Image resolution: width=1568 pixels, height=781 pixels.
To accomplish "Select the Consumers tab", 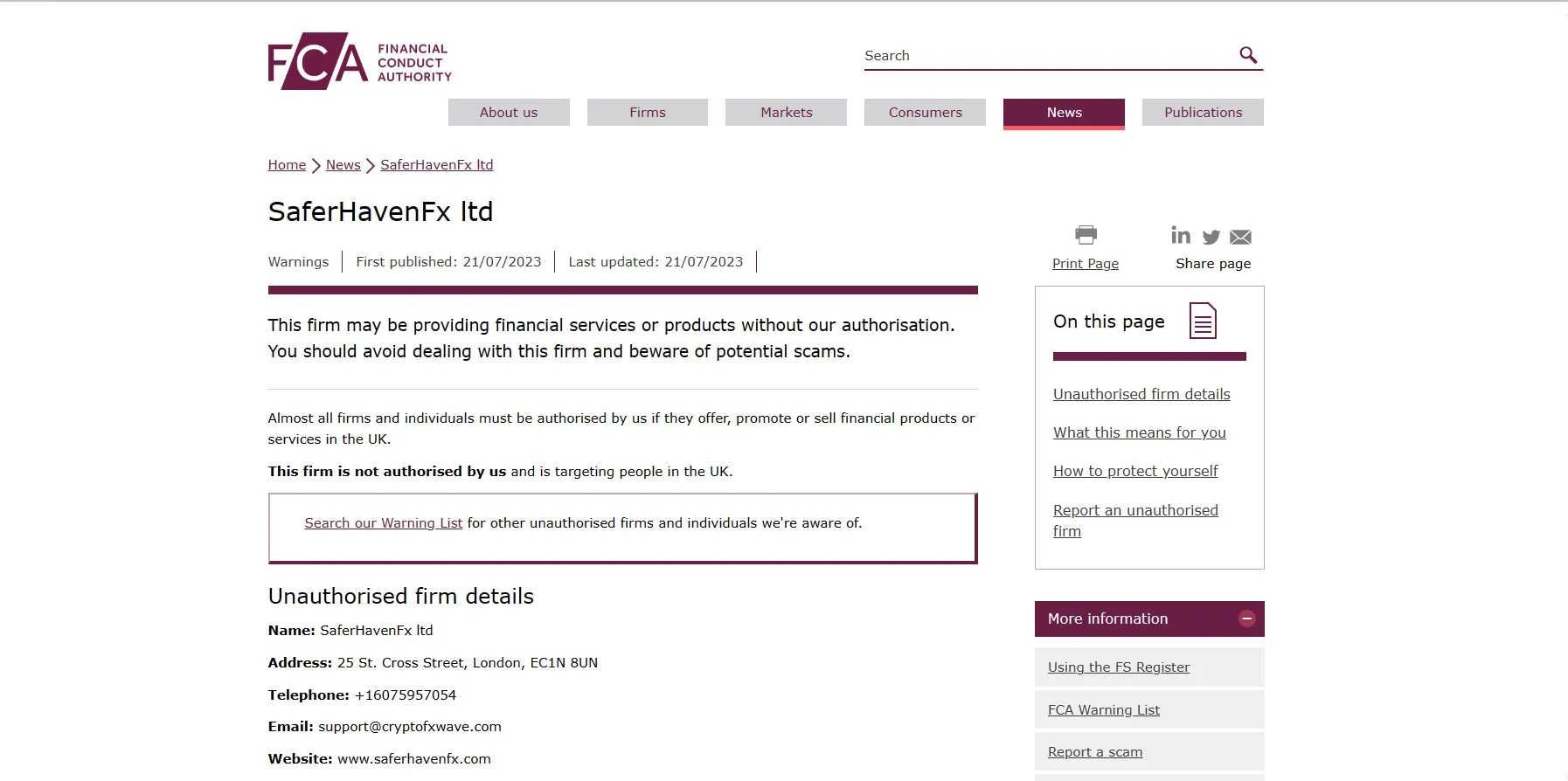I will [925, 112].
